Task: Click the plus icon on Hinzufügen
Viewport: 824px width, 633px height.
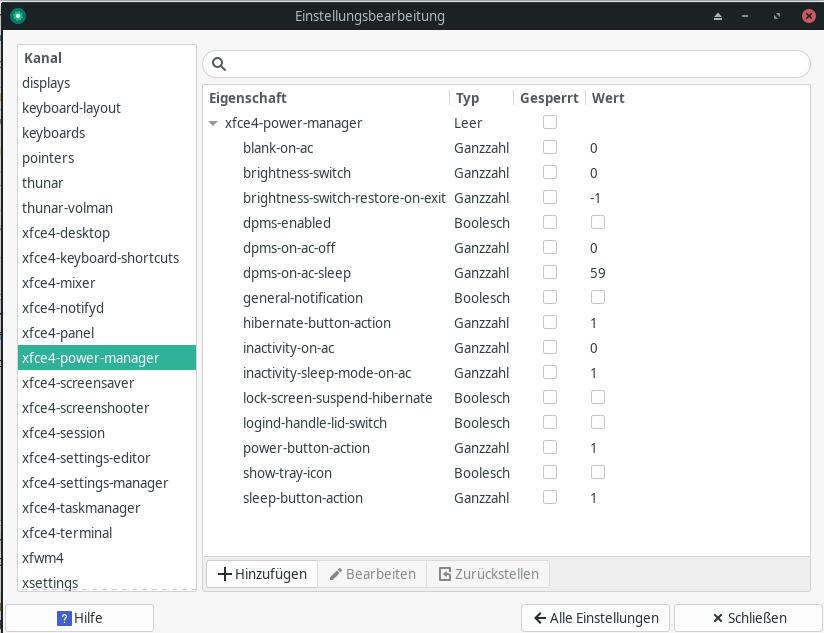Action: point(224,574)
